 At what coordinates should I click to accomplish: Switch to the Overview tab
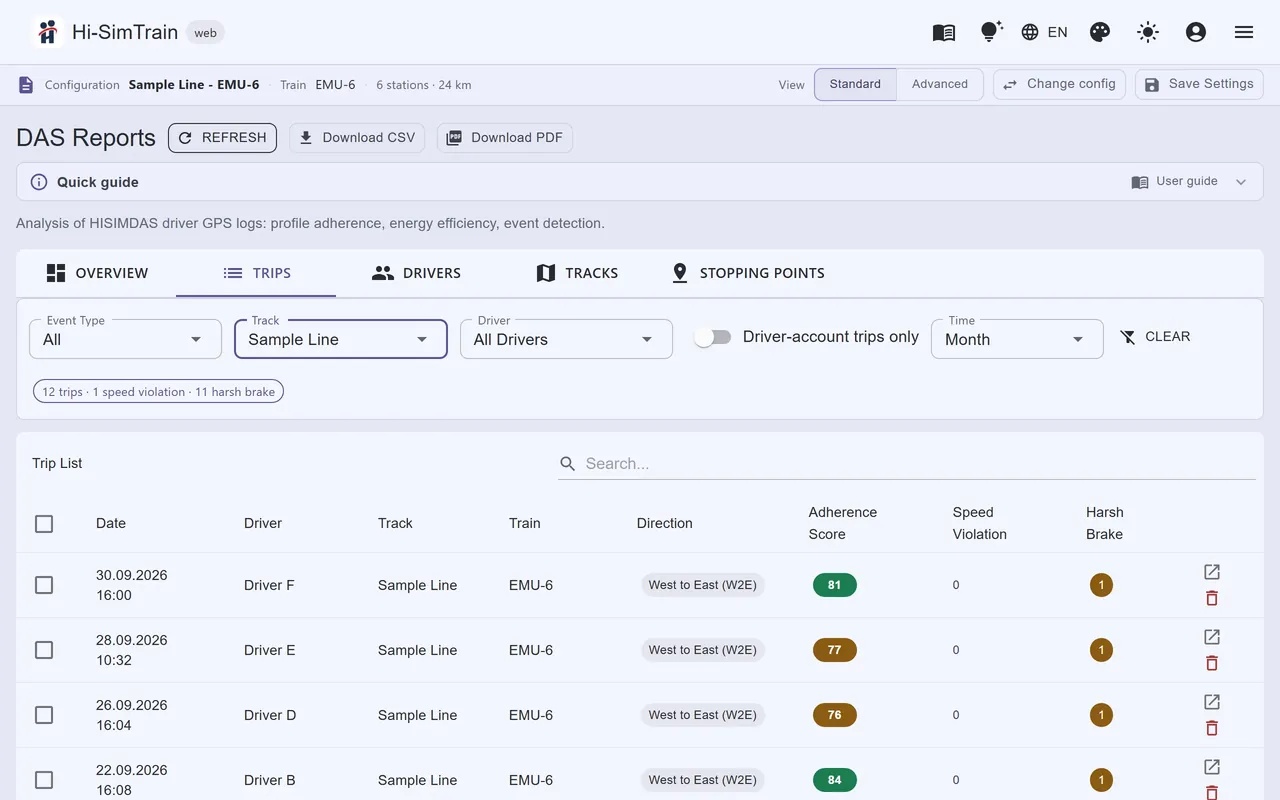97,273
